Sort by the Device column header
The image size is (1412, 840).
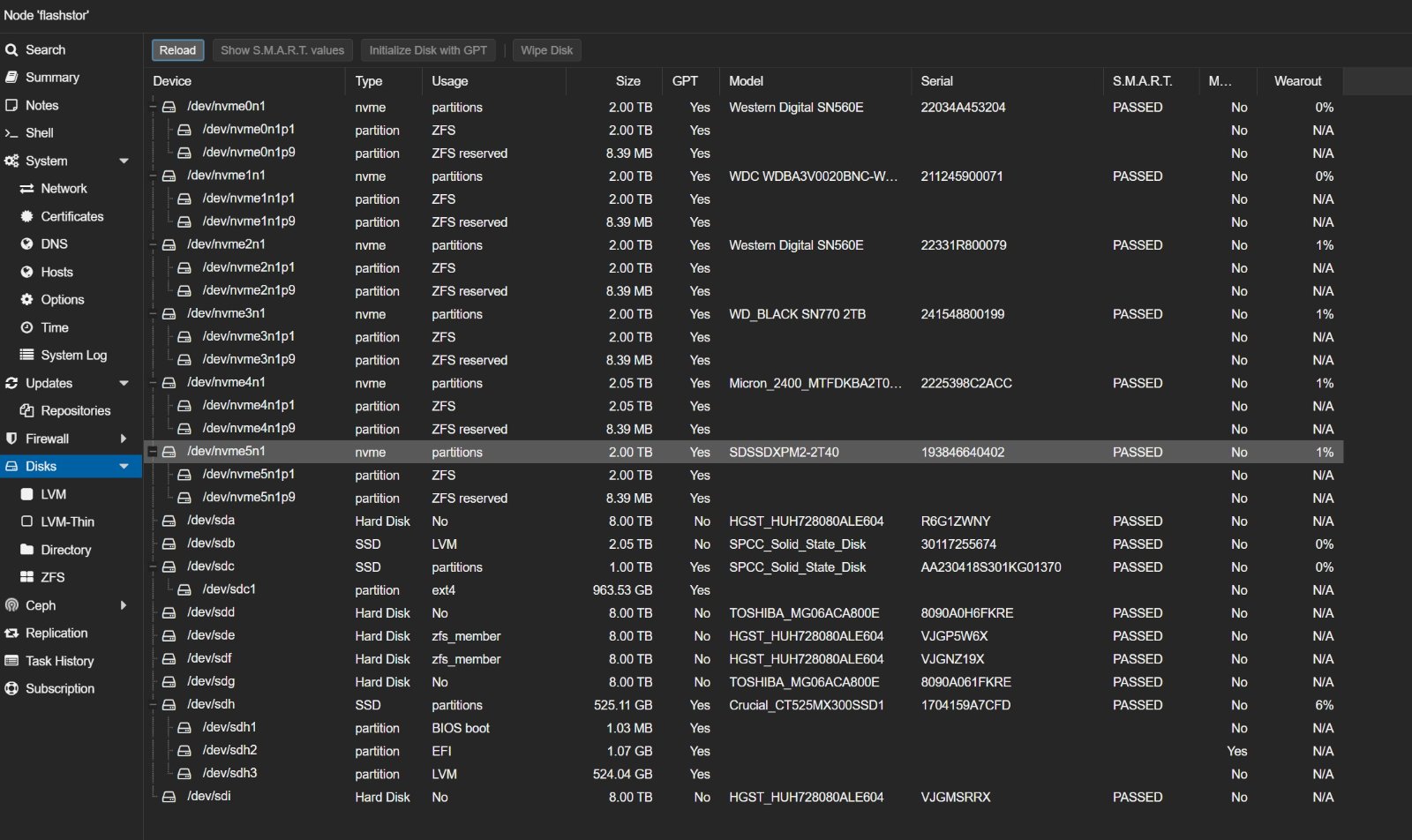244,81
